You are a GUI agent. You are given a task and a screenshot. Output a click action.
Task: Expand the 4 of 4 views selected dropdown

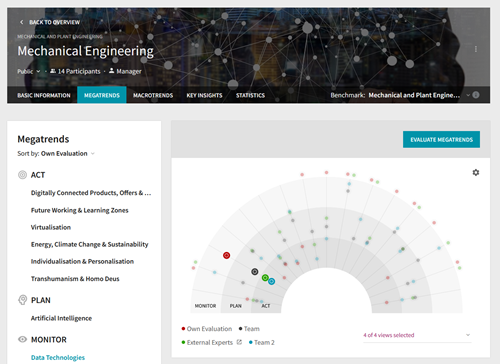click(x=417, y=335)
